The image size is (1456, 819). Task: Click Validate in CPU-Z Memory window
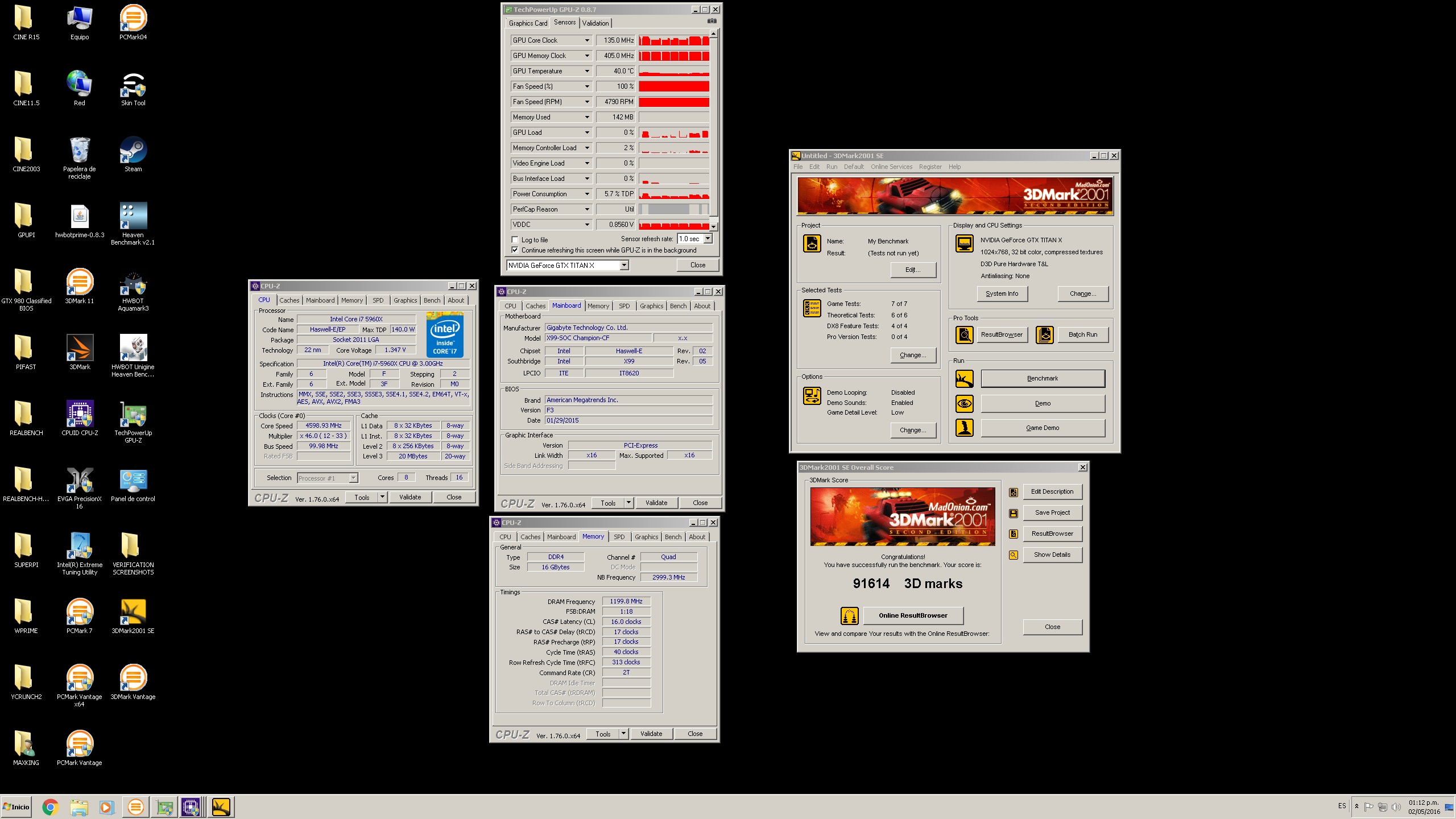click(x=651, y=734)
